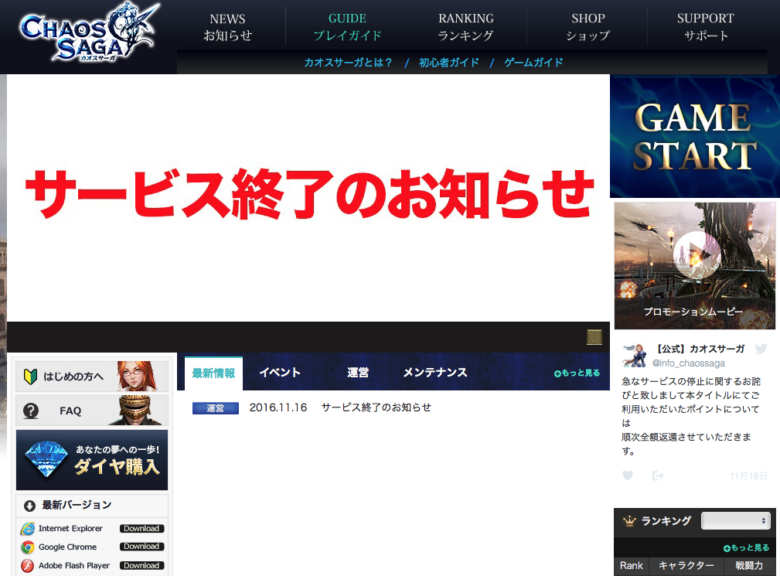The height and width of the screenshot is (576, 780).
Task: Open the はじめの方へ beginner banner
Action: tap(92, 376)
